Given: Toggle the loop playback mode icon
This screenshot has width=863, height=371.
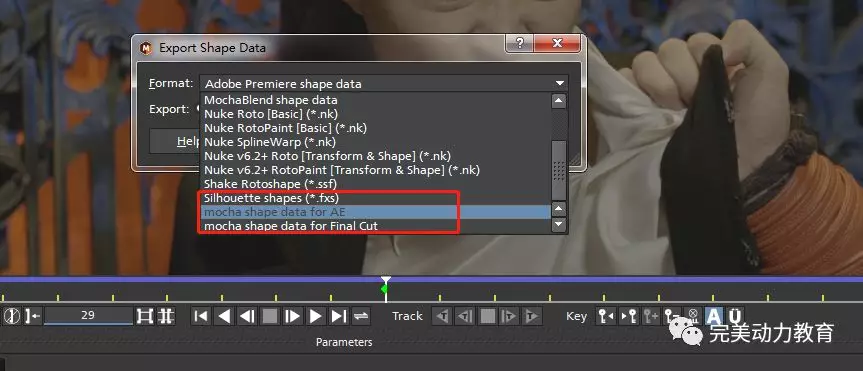Looking at the screenshot, I should [361, 316].
